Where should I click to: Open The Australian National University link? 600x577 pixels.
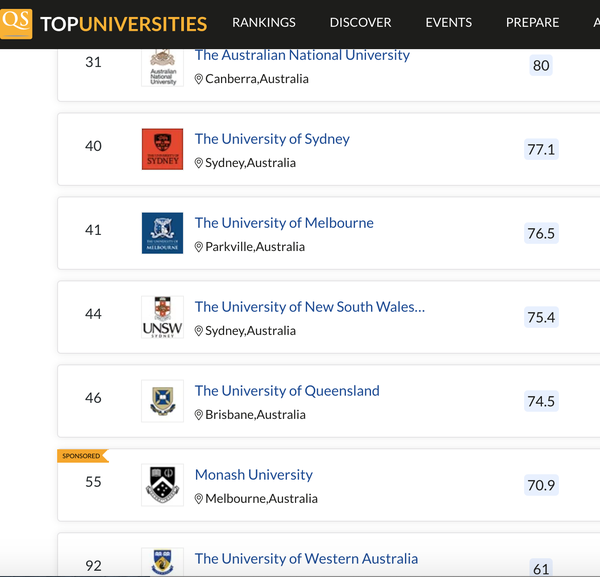coord(302,55)
